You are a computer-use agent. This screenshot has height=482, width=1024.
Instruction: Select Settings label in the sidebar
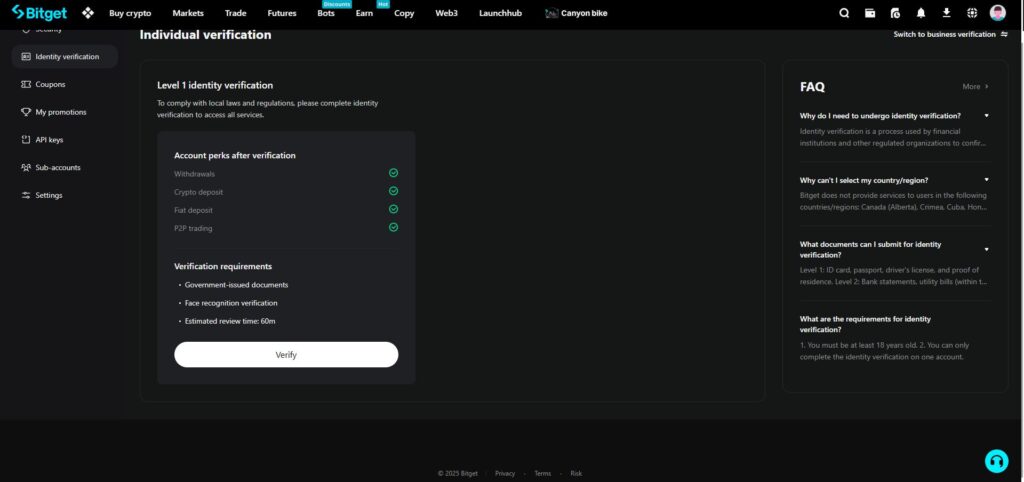point(49,195)
